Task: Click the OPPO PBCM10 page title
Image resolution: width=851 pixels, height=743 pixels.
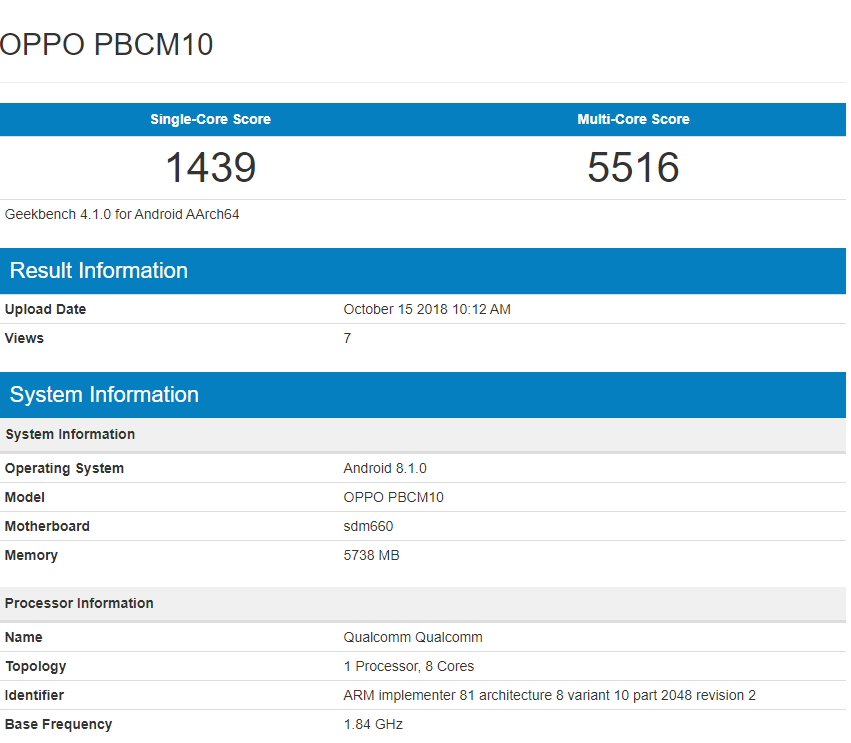Action: 106,45
